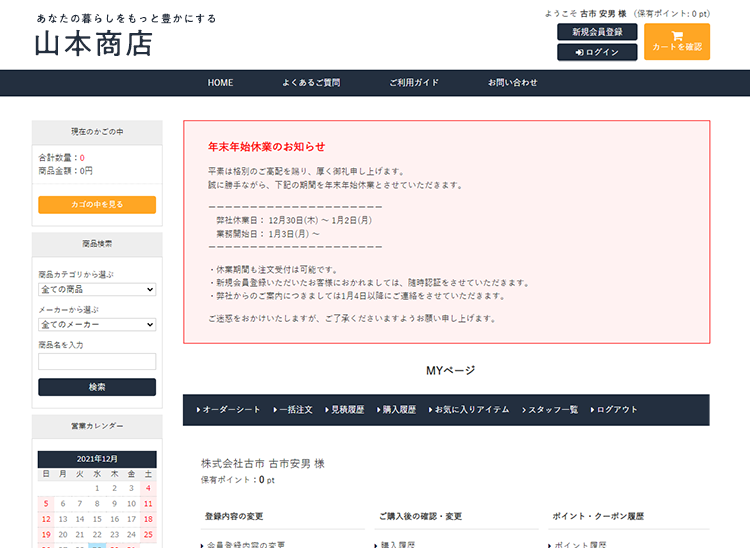
Task: Select 一括注文 bulk order tab
Action: (x=293, y=410)
